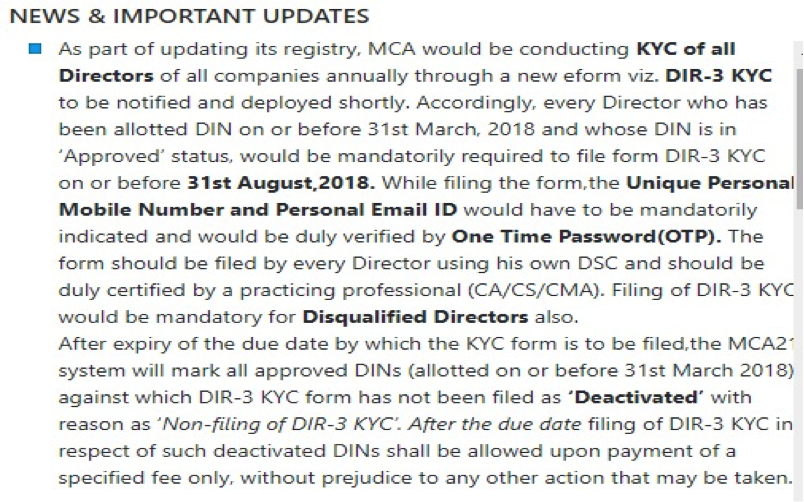Click 'Mobile Number and Personal Email ID' text
This screenshot has width=804, height=502.
pos(258,210)
